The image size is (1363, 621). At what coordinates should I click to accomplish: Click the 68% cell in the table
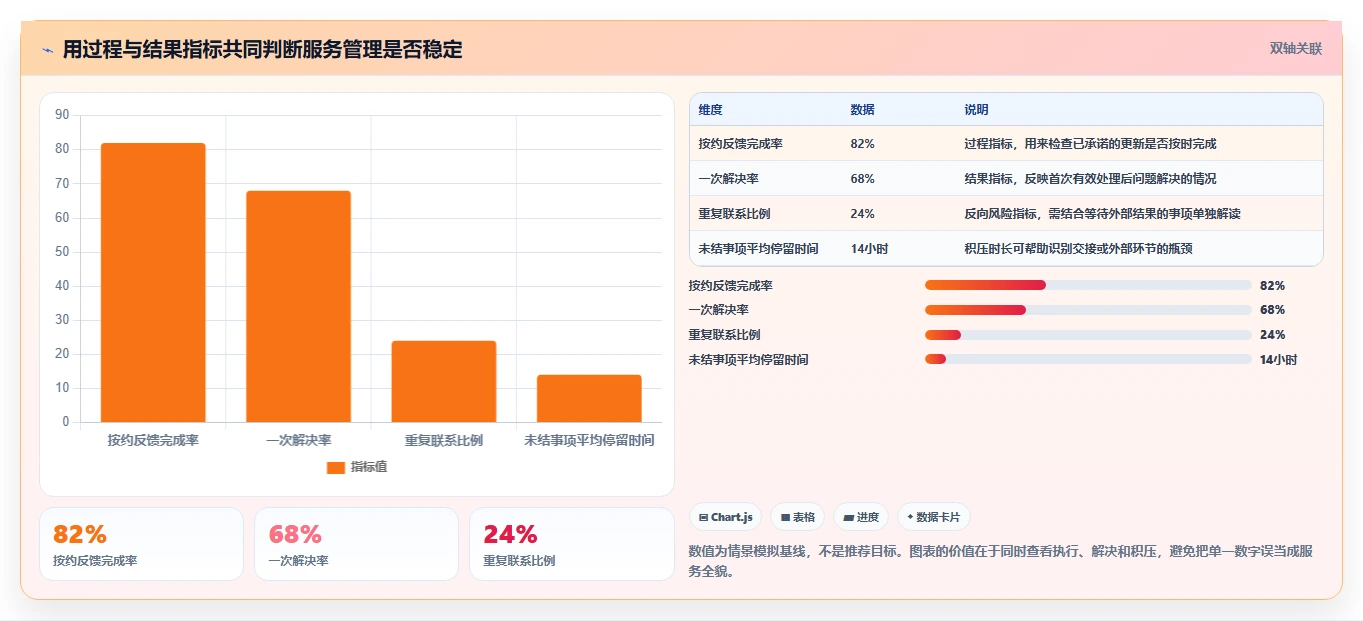[x=862, y=179]
